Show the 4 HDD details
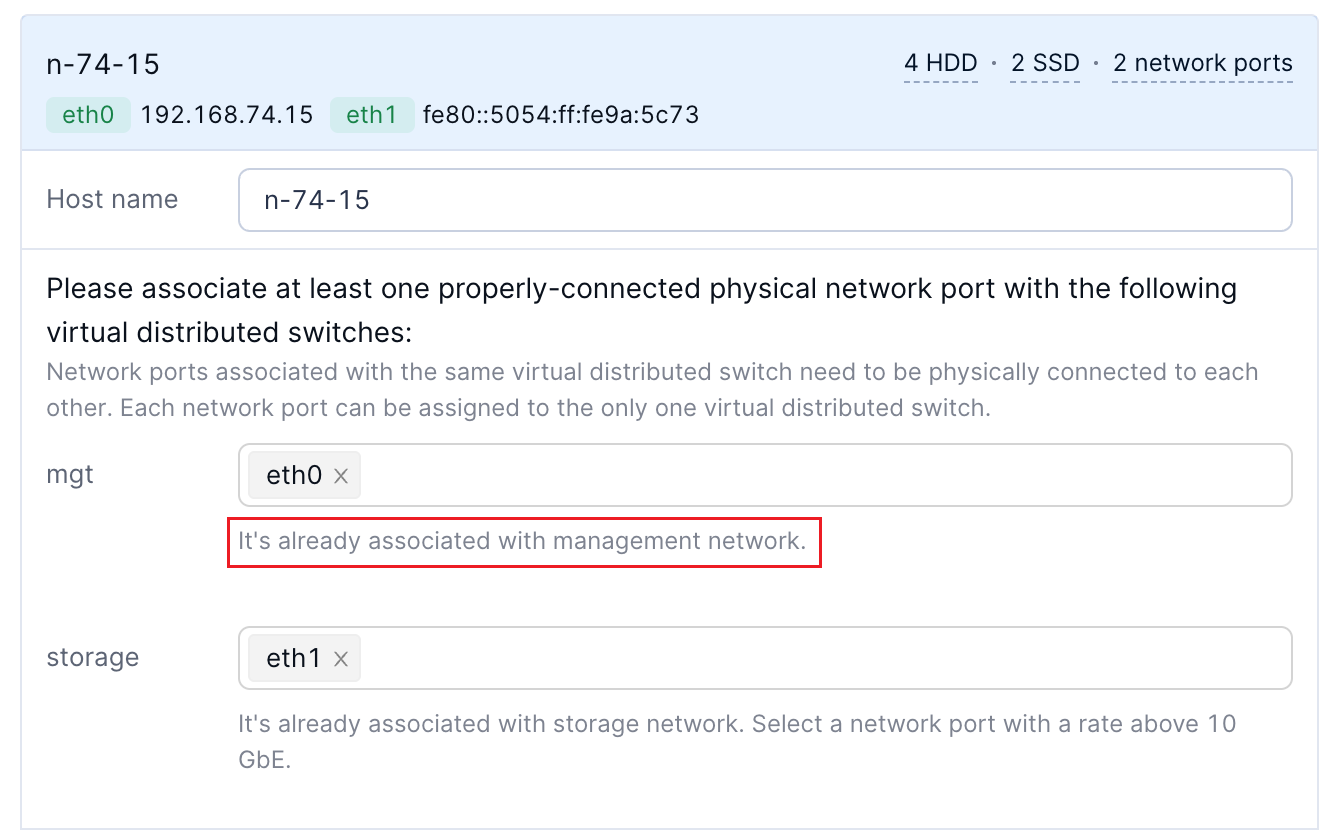Viewport: 1336px width, 830px height. (940, 64)
